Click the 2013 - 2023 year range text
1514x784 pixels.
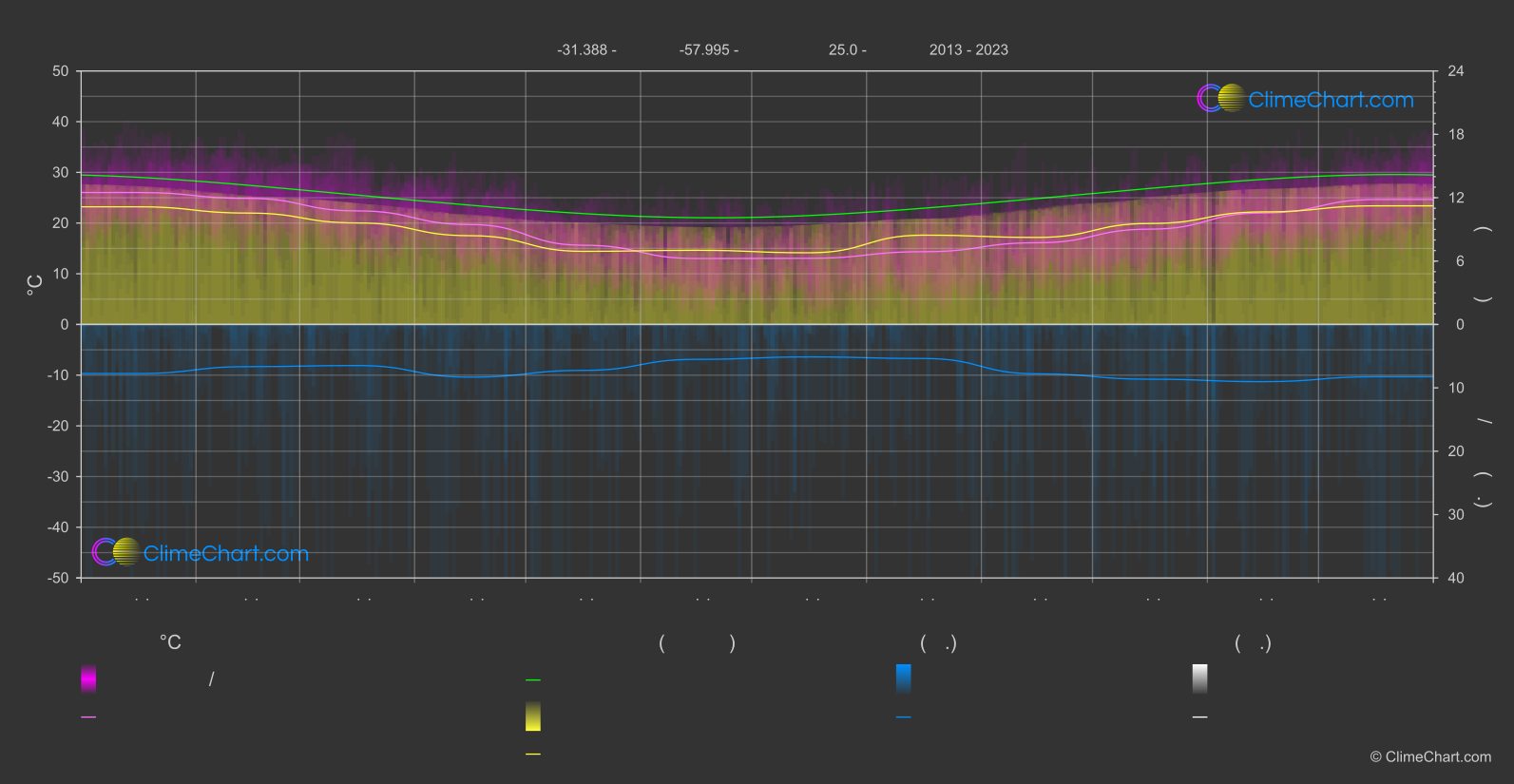pos(968,50)
